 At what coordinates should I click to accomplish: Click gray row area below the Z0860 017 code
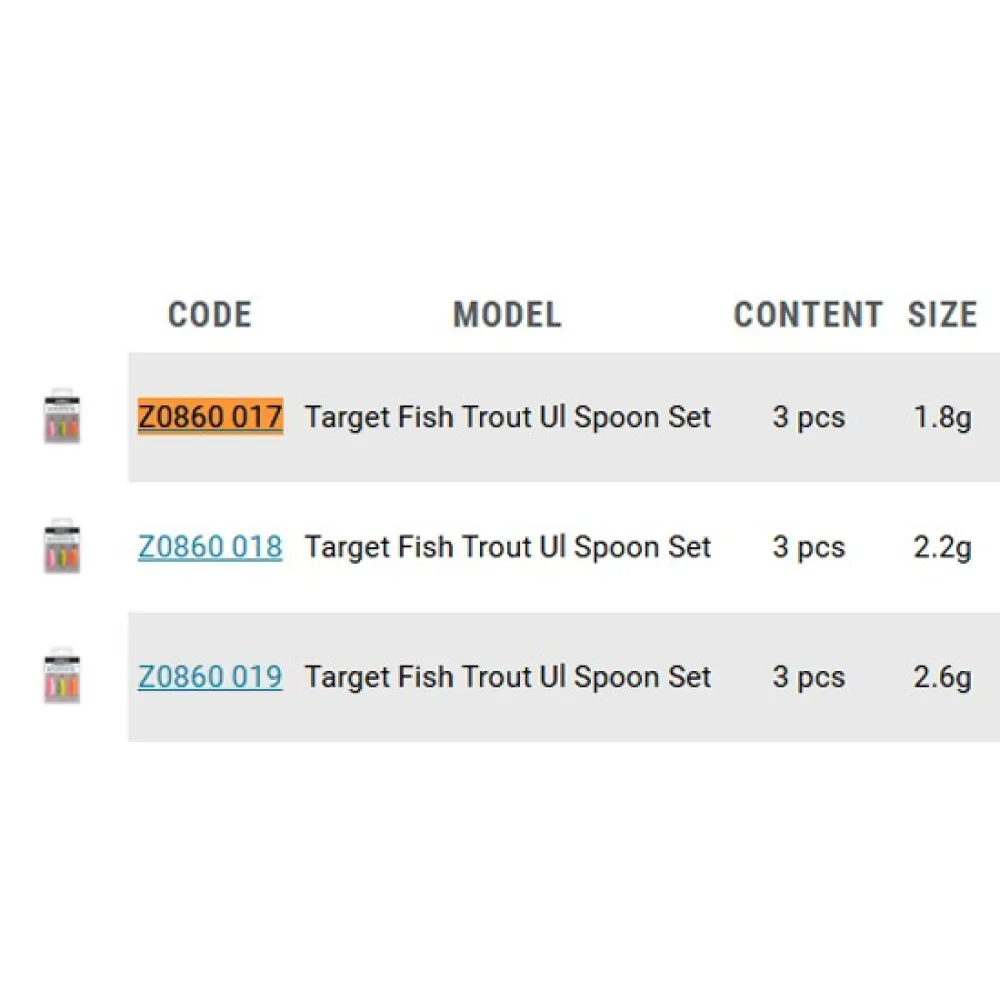click(210, 459)
